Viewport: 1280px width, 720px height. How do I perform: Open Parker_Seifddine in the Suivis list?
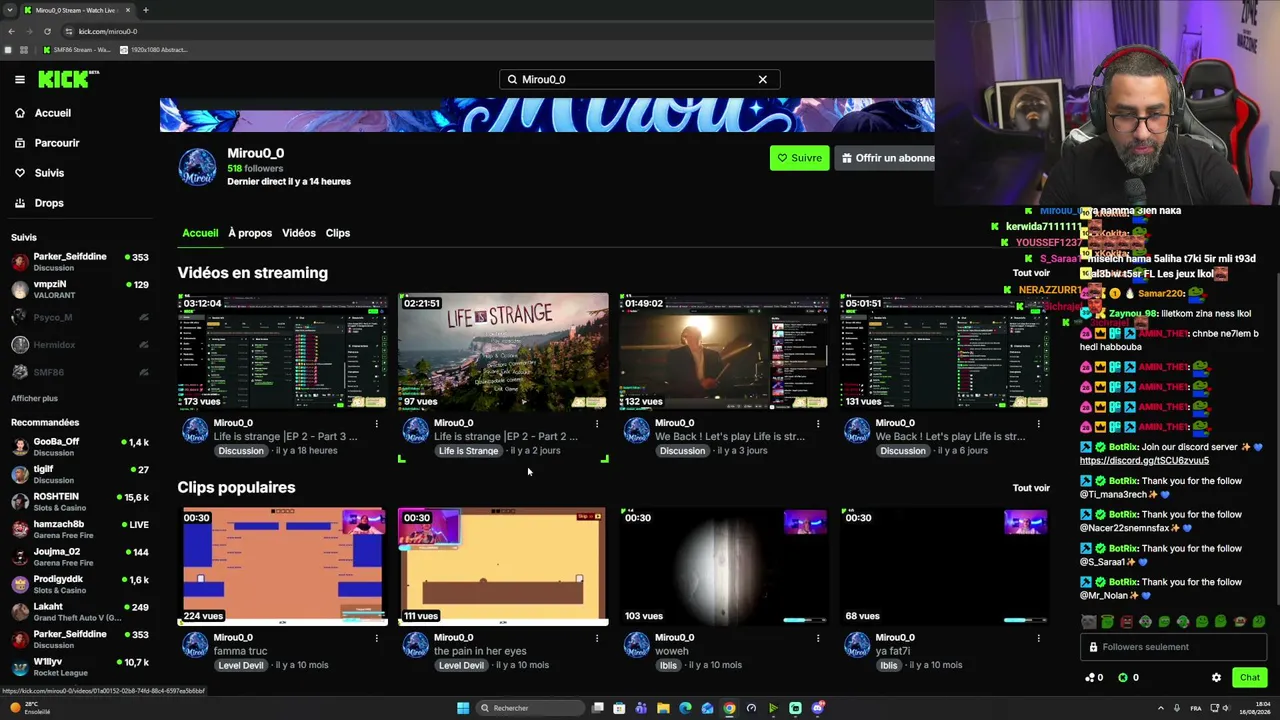click(80, 262)
